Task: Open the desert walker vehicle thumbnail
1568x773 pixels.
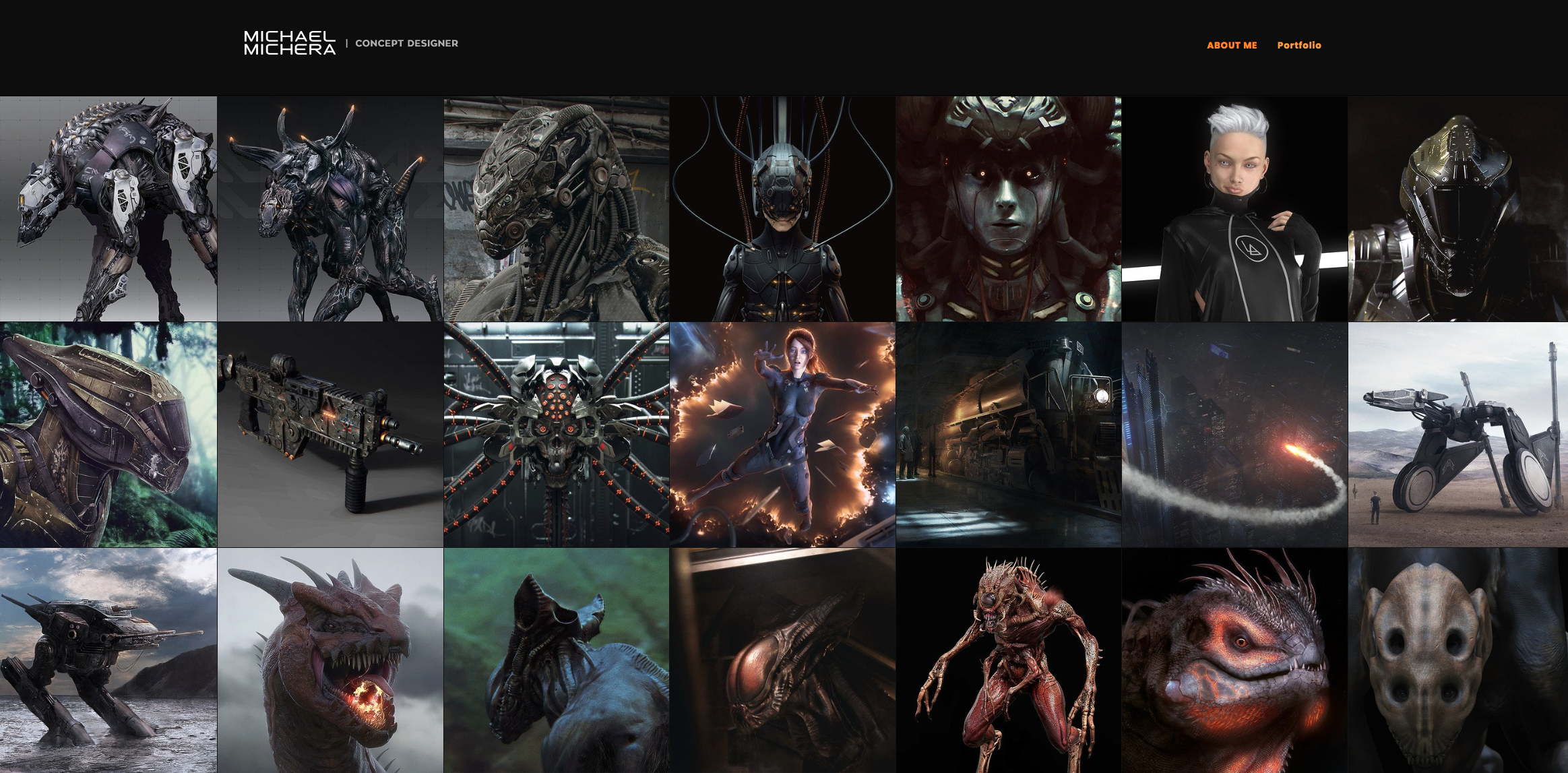Action: (x=1458, y=435)
